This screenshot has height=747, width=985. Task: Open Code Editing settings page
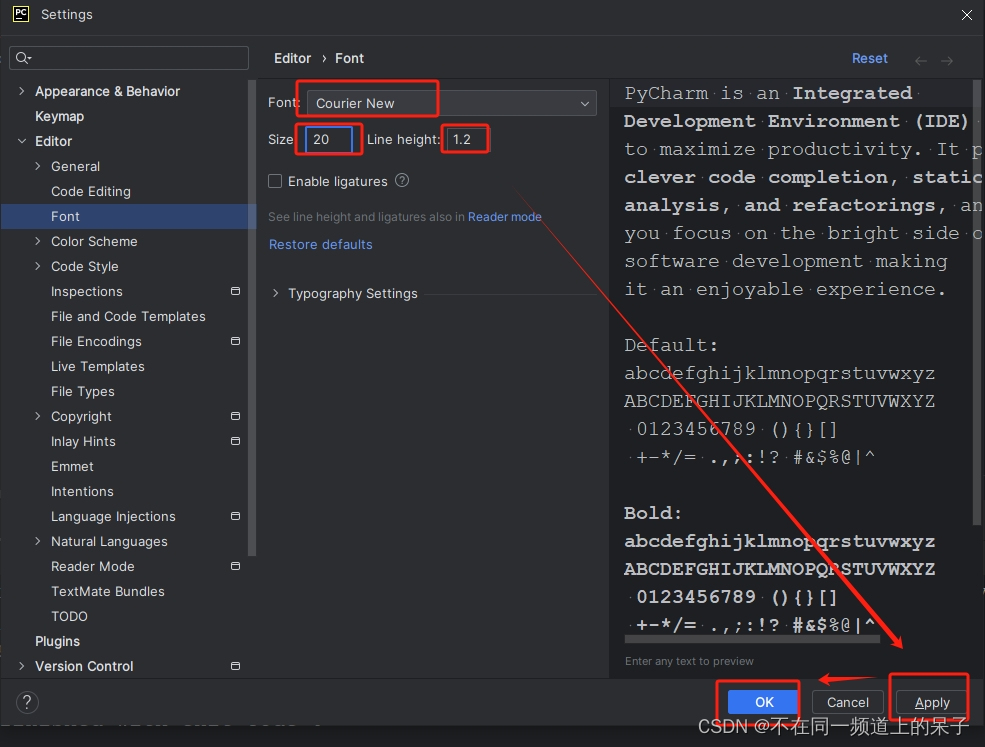[x=91, y=192]
